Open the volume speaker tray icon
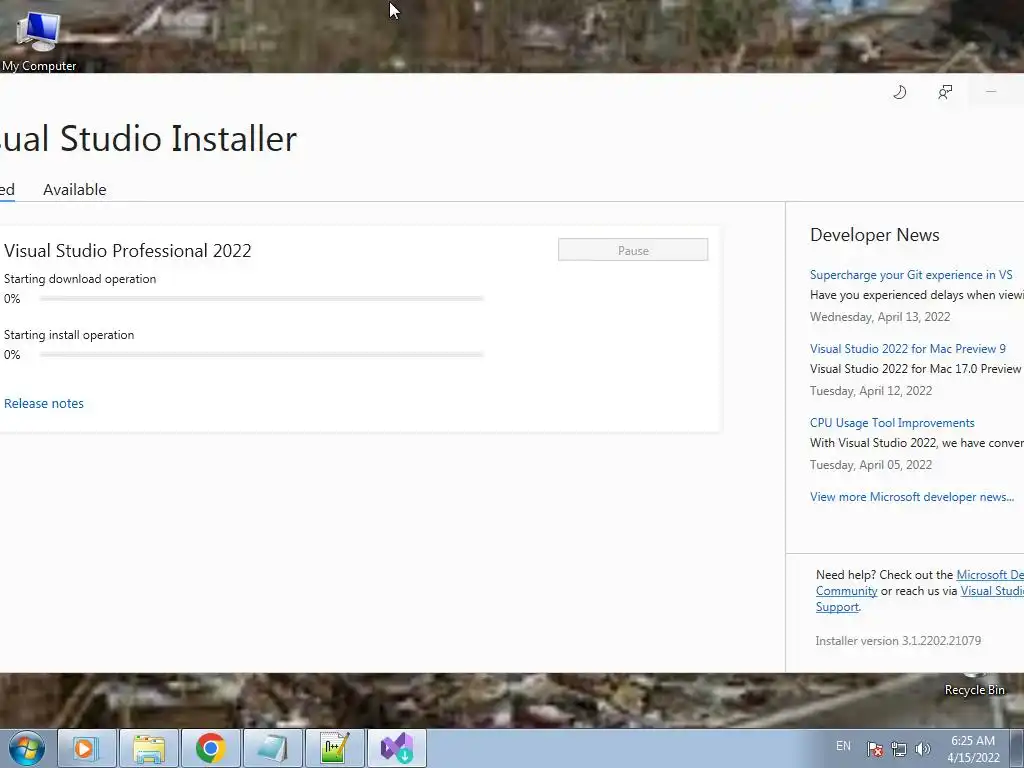Screen dimensions: 1024x768 (x=922, y=748)
